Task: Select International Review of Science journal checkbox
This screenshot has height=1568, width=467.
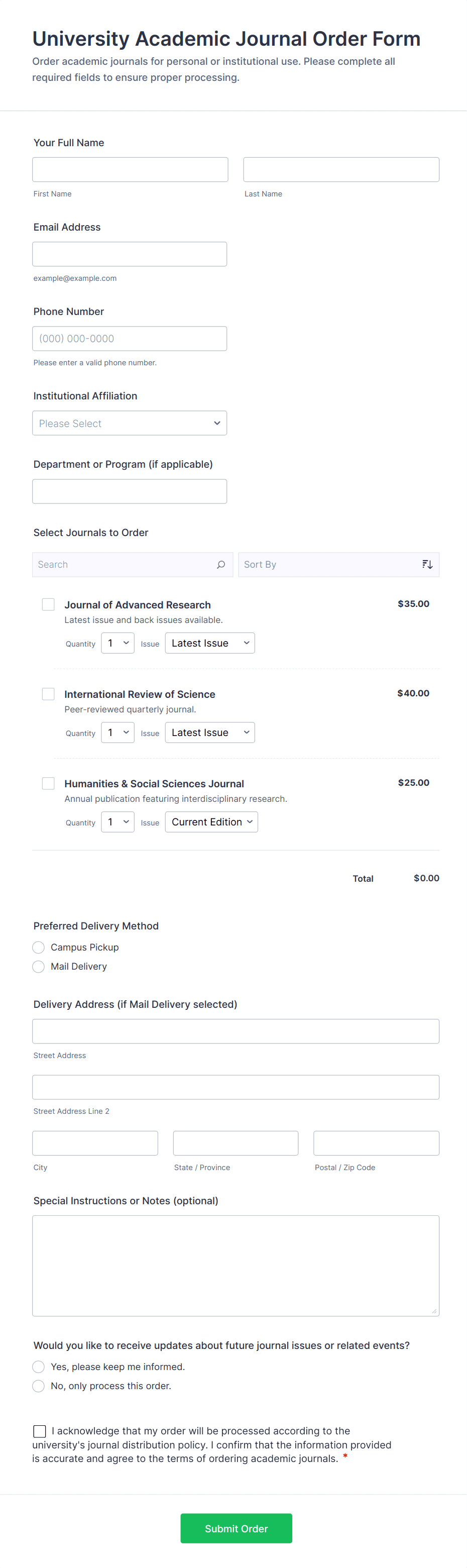Action: 49,694
